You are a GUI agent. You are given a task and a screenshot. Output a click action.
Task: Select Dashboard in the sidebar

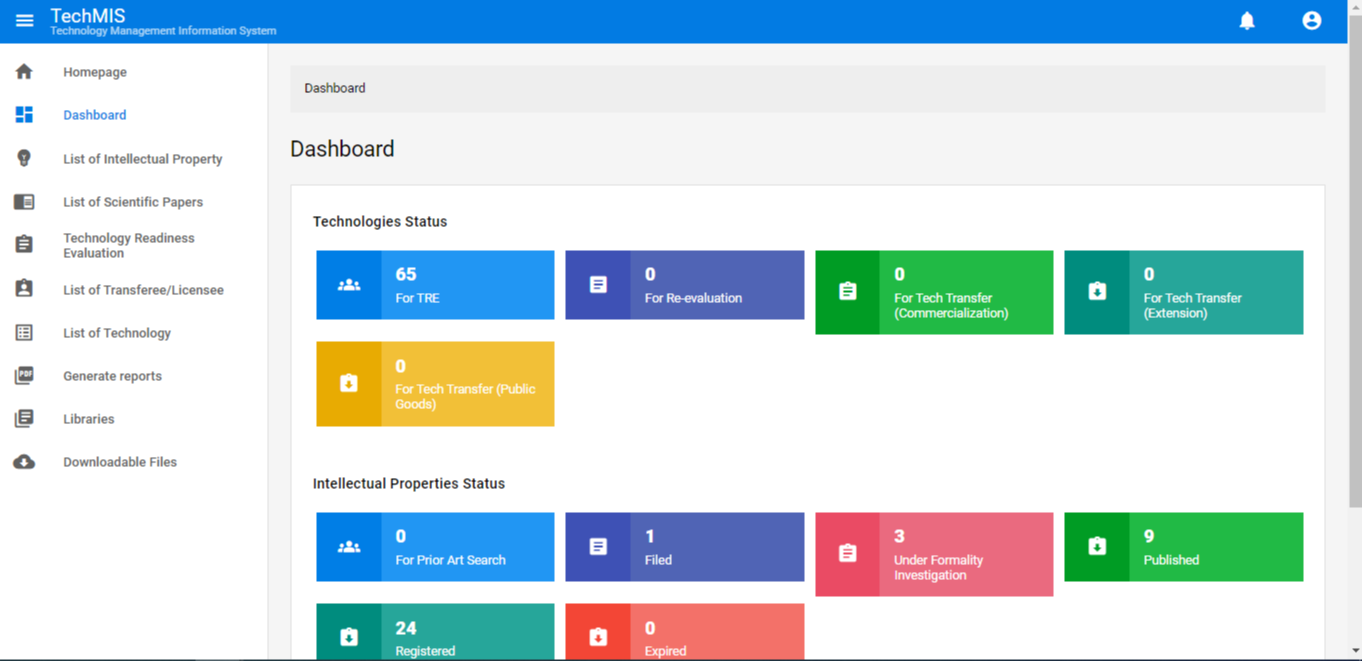[94, 115]
